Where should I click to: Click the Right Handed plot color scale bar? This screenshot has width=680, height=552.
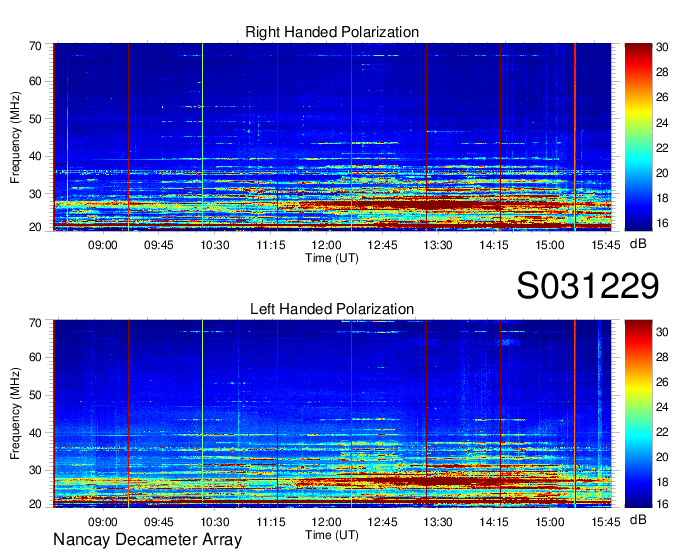click(x=638, y=137)
